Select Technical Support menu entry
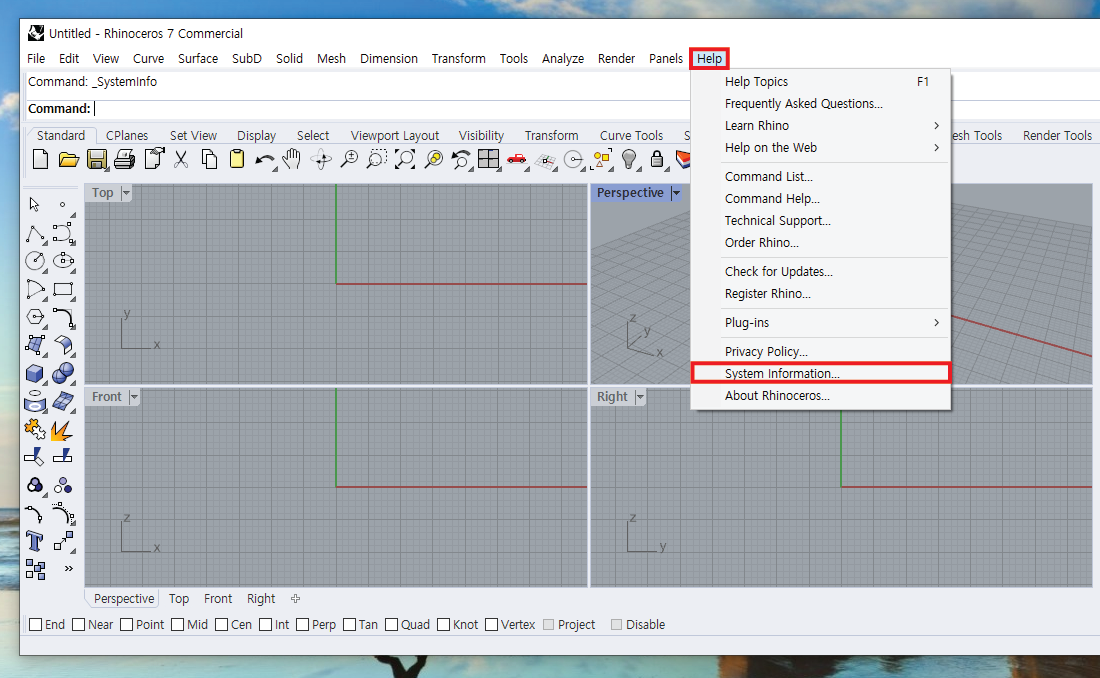 tap(821, 221)
